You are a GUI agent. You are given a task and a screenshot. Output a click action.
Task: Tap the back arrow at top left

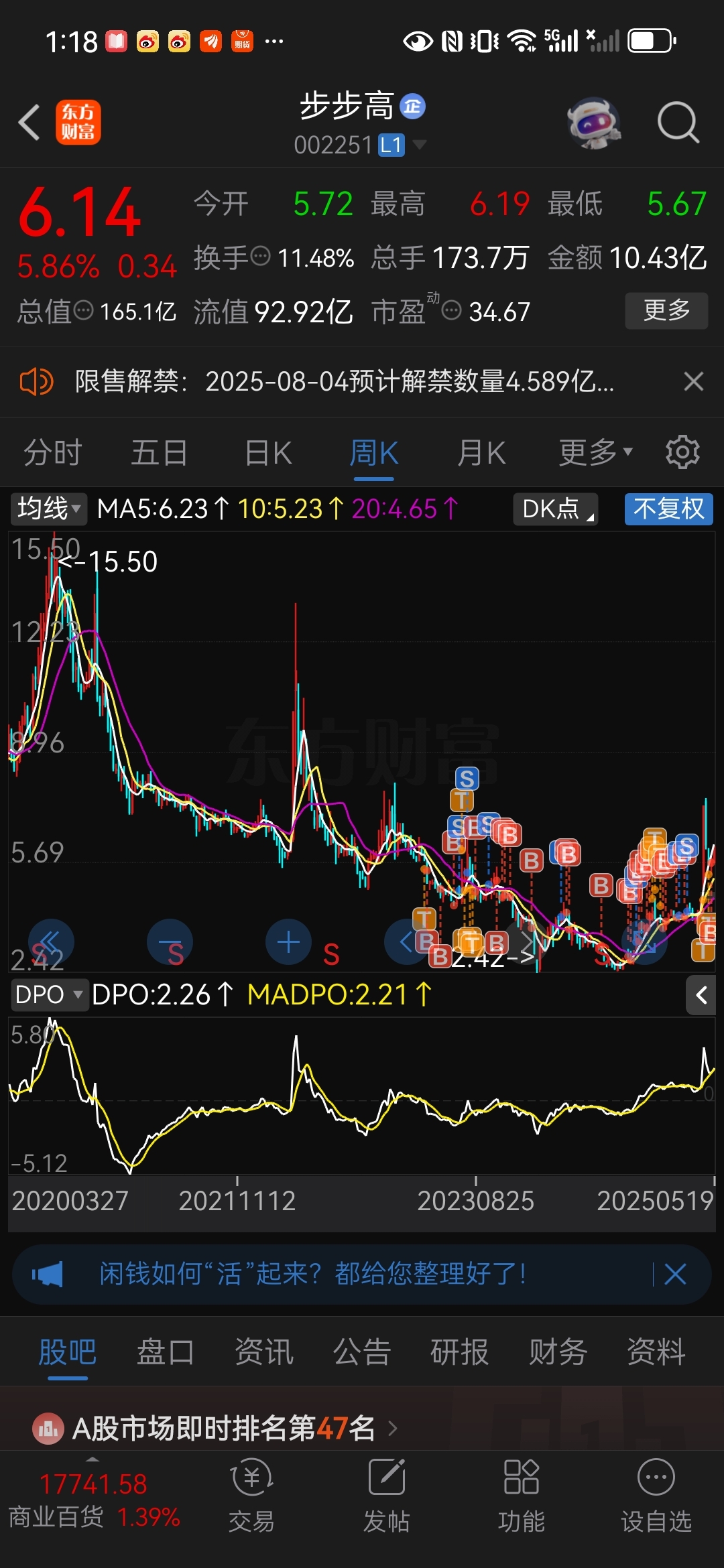tap(29, 123)
